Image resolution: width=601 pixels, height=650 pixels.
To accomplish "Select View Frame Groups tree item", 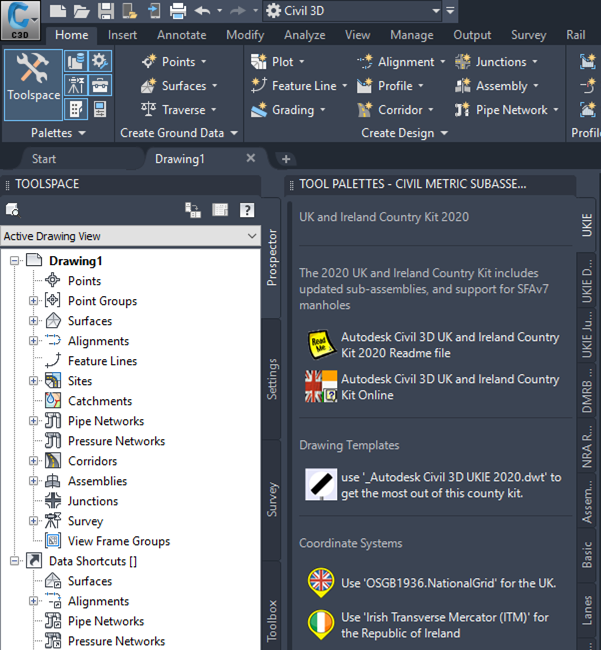I will tap(119, 541).
